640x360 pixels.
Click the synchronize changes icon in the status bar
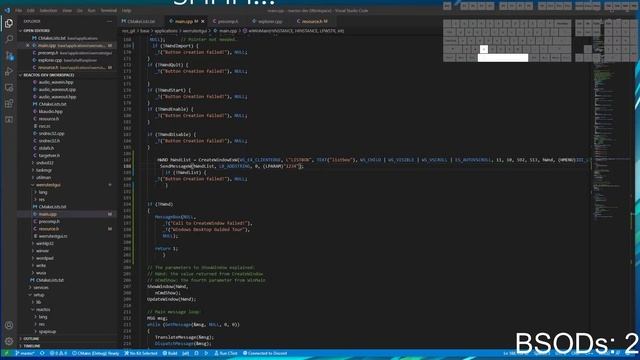[x=42, y=353]
